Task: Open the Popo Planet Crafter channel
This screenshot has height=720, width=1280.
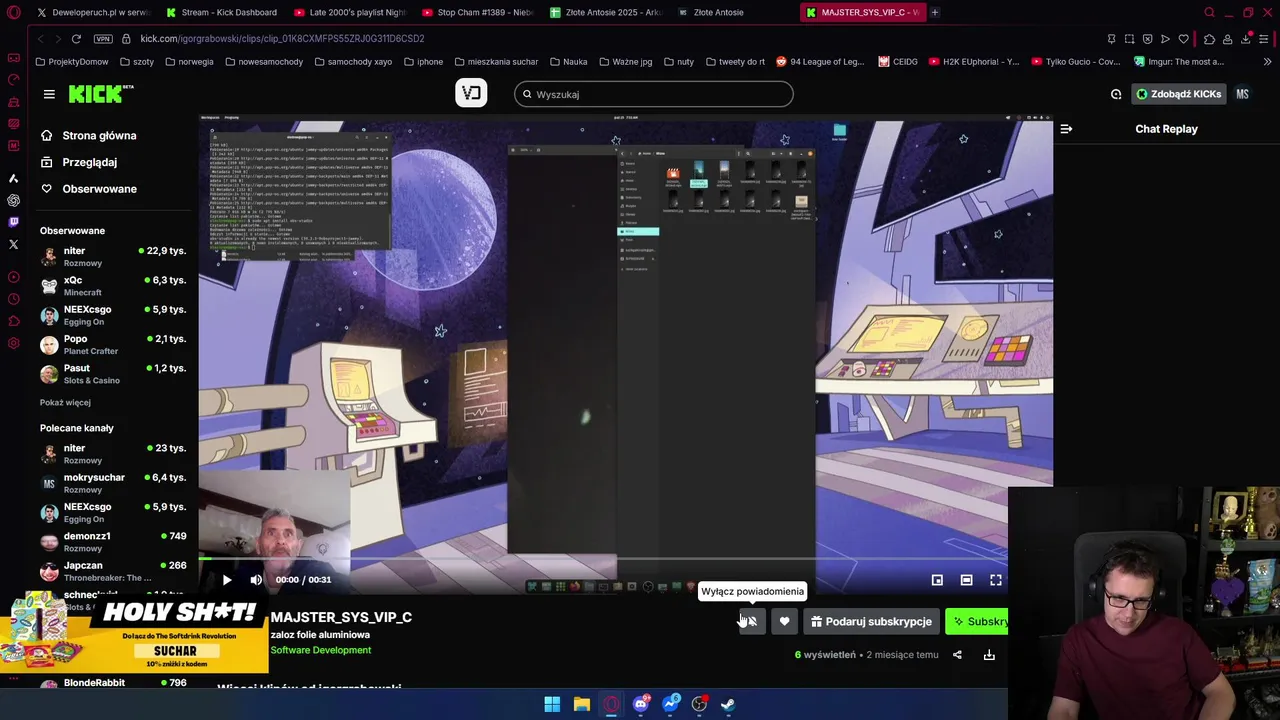Action: 113,344
